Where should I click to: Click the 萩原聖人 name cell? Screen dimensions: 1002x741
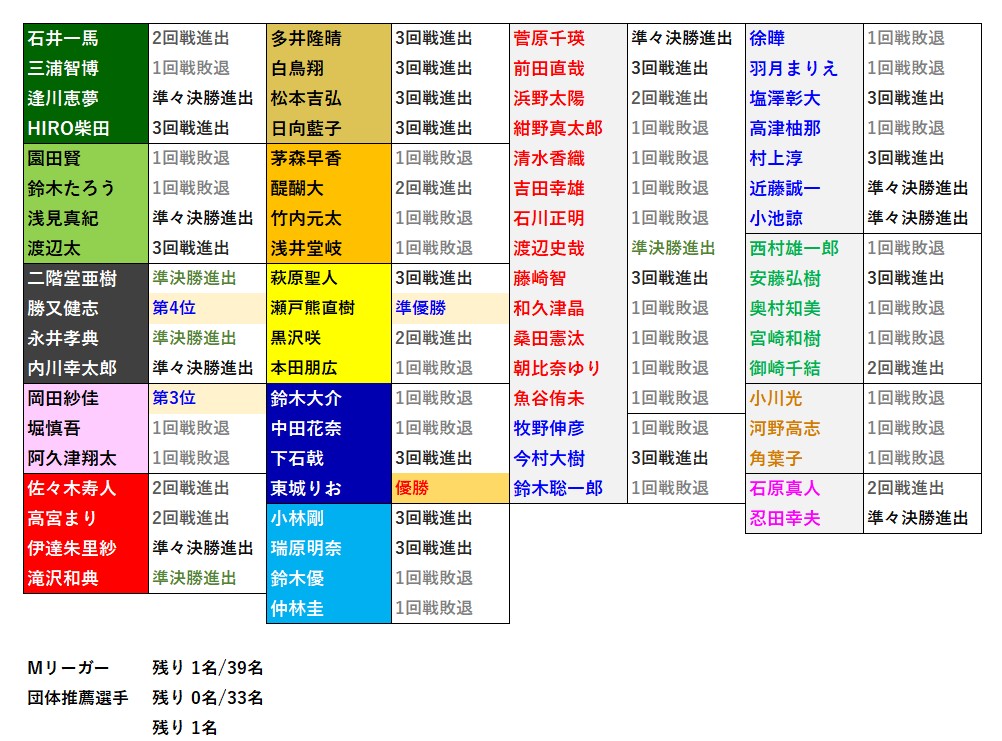pyautogui.click(x=328, y=279)
